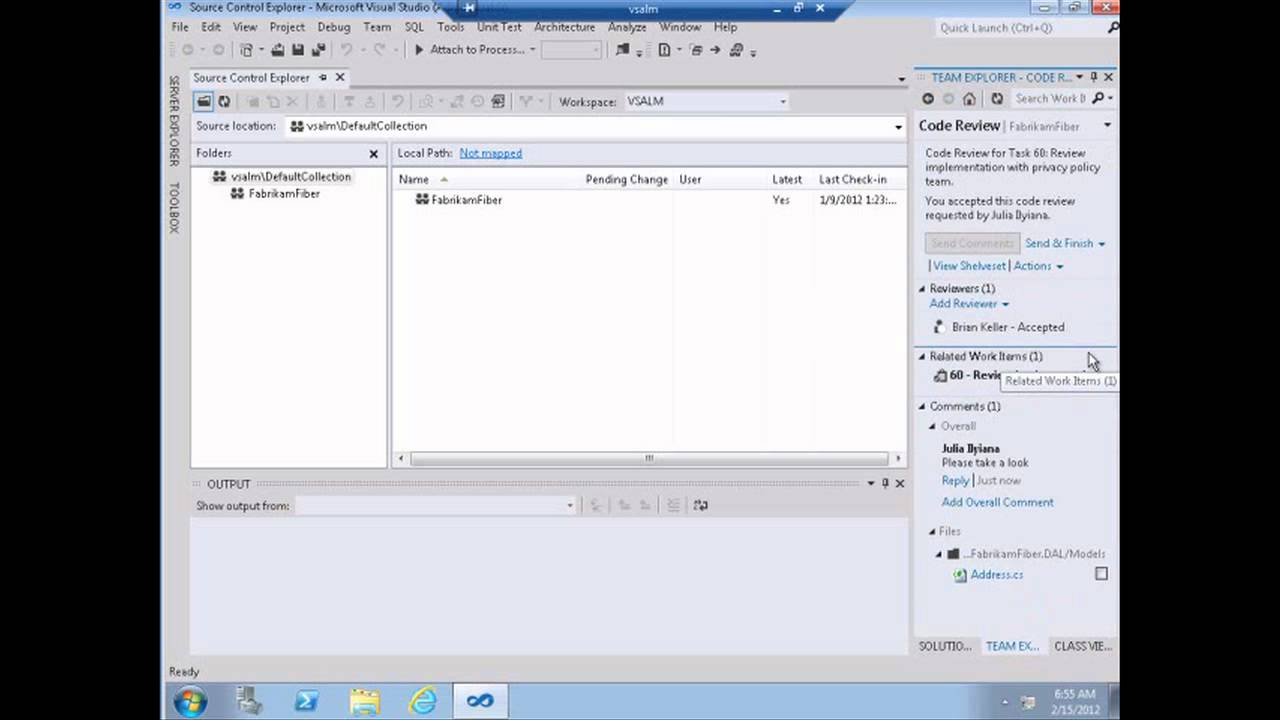Click the Team Explorer Home icon
1280x720 pixels.
(969, 99)
